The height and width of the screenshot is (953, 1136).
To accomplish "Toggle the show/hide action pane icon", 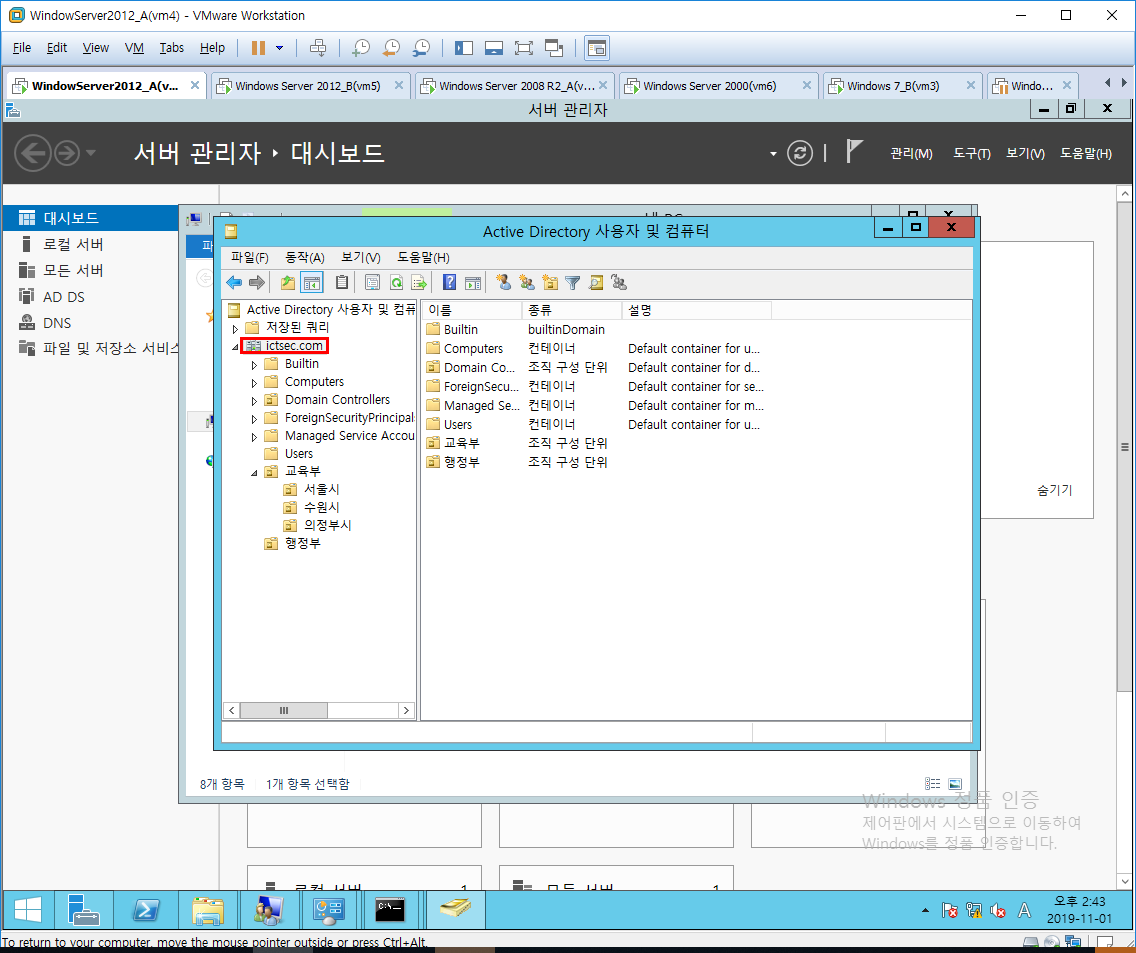I will click(473, 283).
